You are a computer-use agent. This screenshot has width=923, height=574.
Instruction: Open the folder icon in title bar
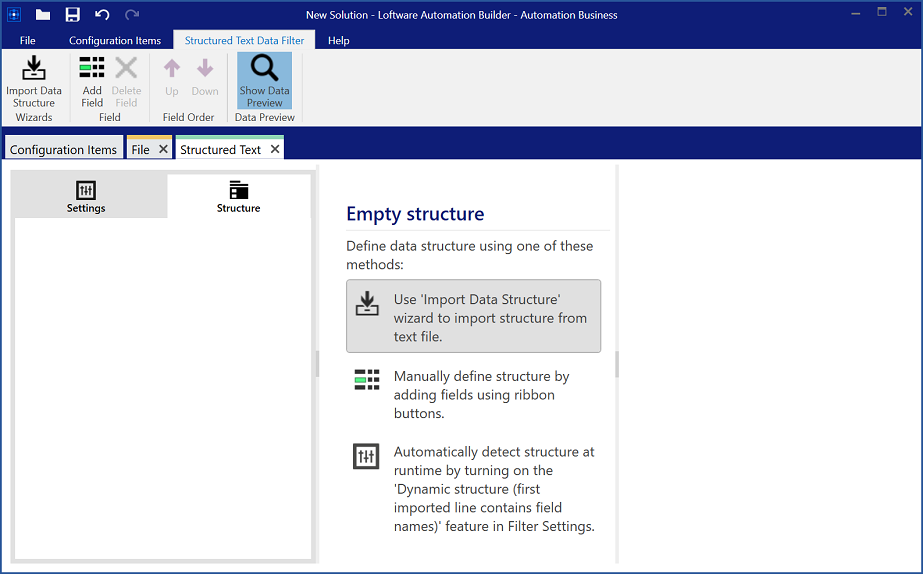click(43, 15)
